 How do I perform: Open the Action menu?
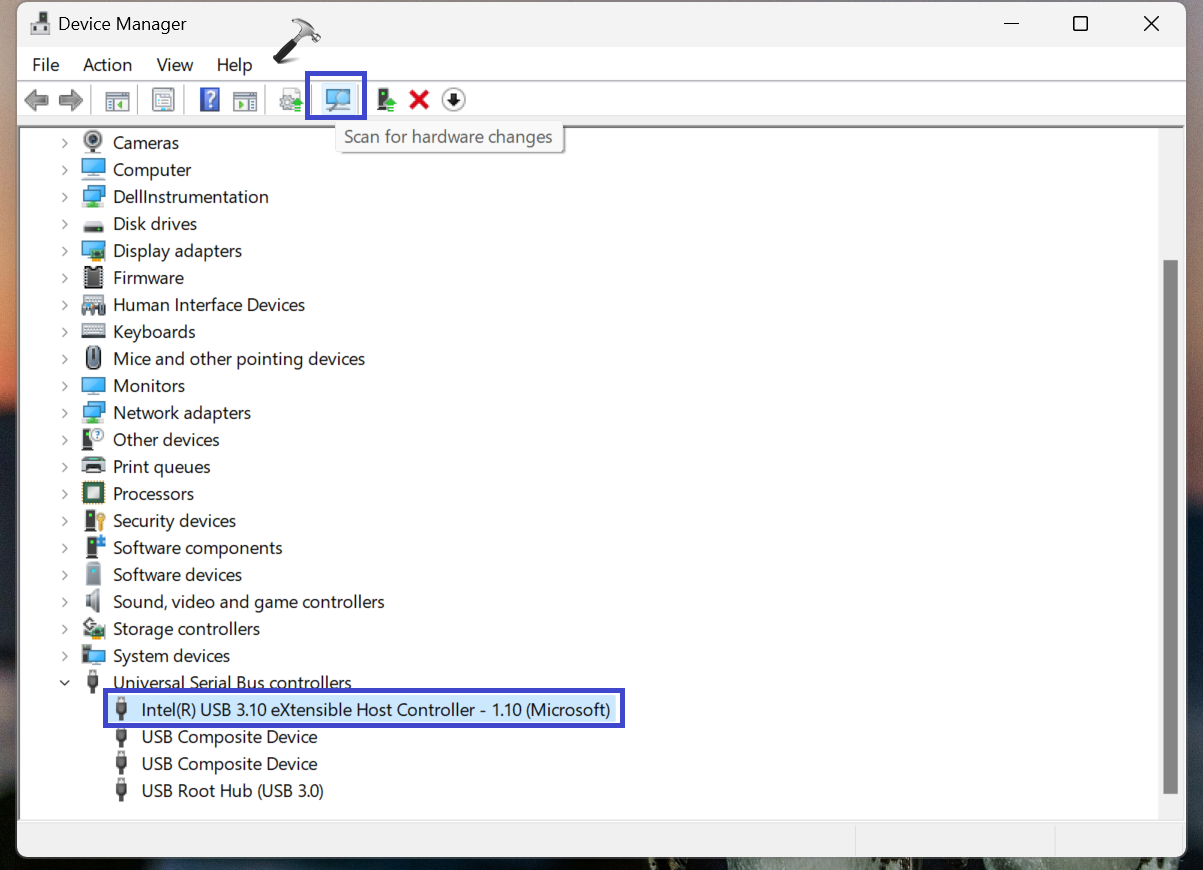[107, 65]
